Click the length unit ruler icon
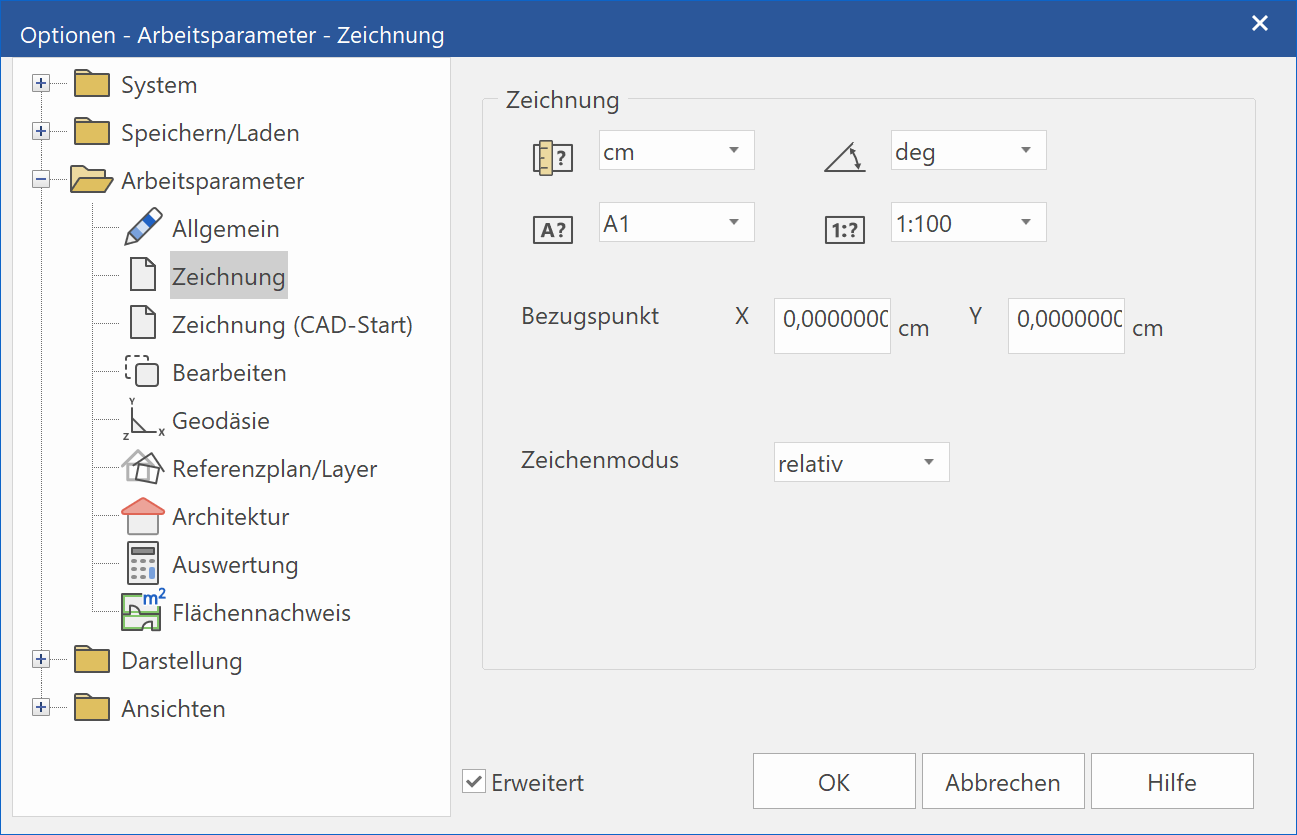1297x835 pixels. (x=552, y=159)
